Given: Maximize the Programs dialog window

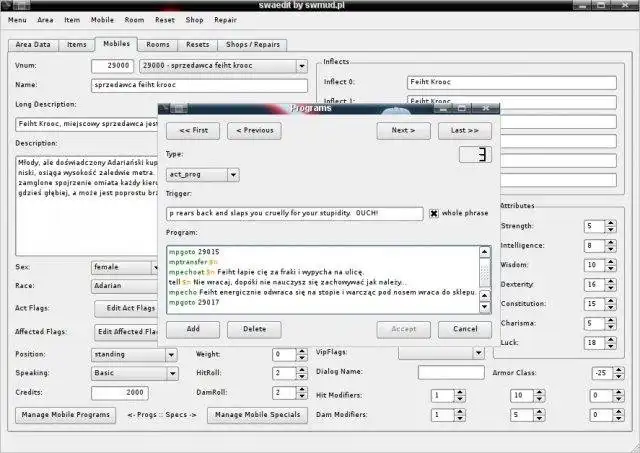Looking at the screenshot, I should (464, 107).
